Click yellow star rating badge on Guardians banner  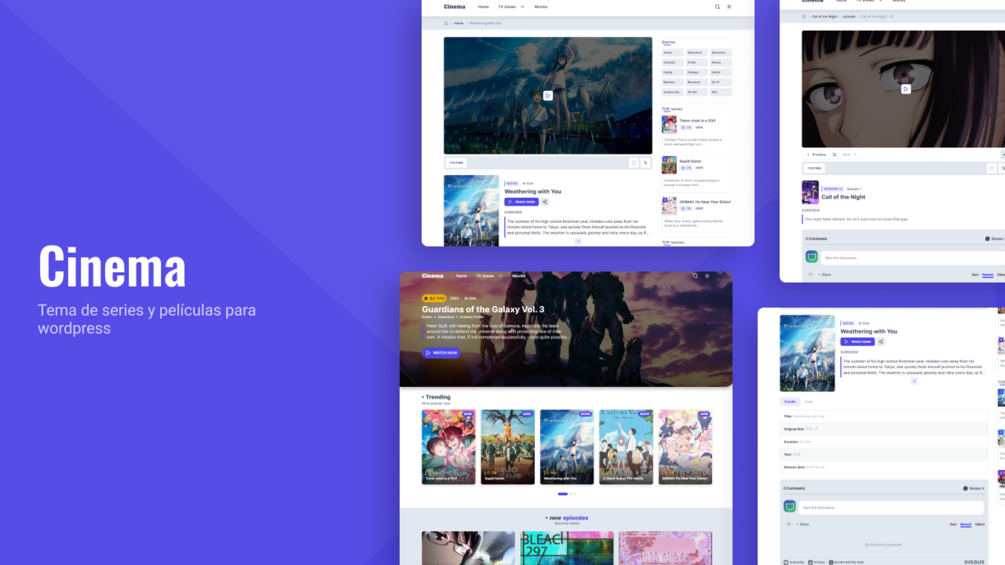pyautogui.click(x=434, y=299)
